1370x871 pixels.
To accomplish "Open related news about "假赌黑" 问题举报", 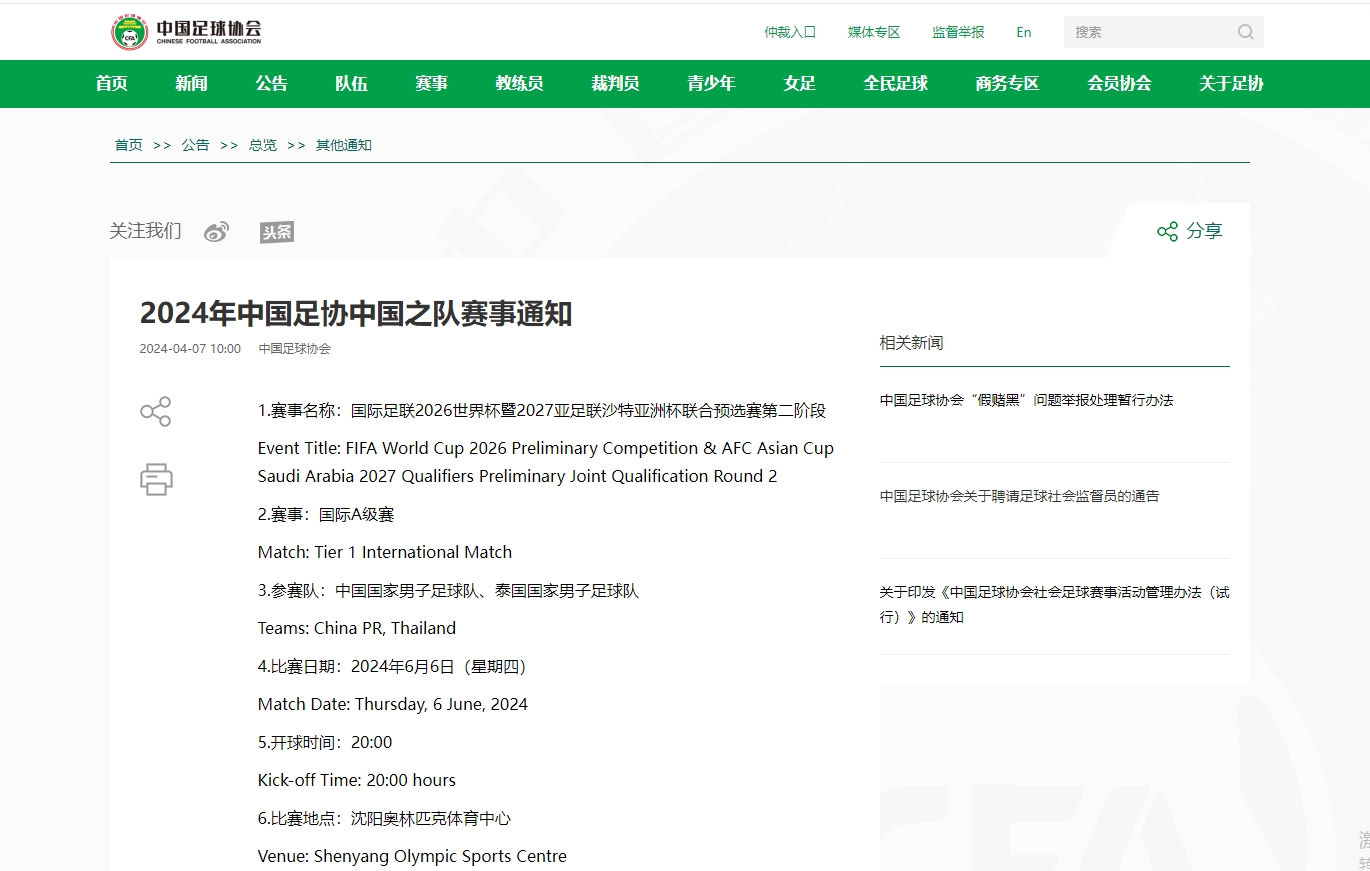I will click(x=1026, y=400).
